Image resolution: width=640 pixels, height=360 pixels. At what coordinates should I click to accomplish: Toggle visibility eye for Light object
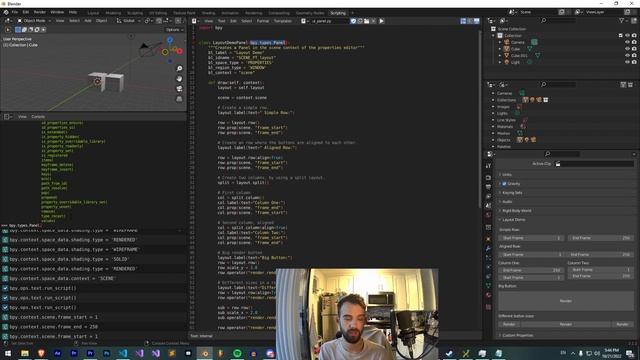click(627, 62)
